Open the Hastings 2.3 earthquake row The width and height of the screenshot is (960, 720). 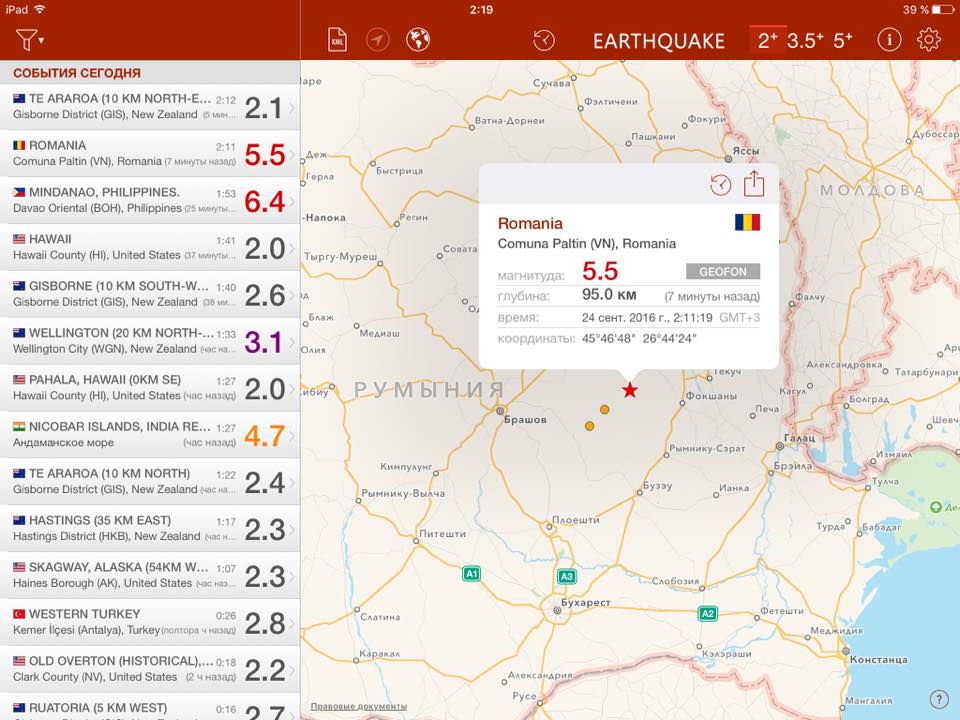click(150, 528)
